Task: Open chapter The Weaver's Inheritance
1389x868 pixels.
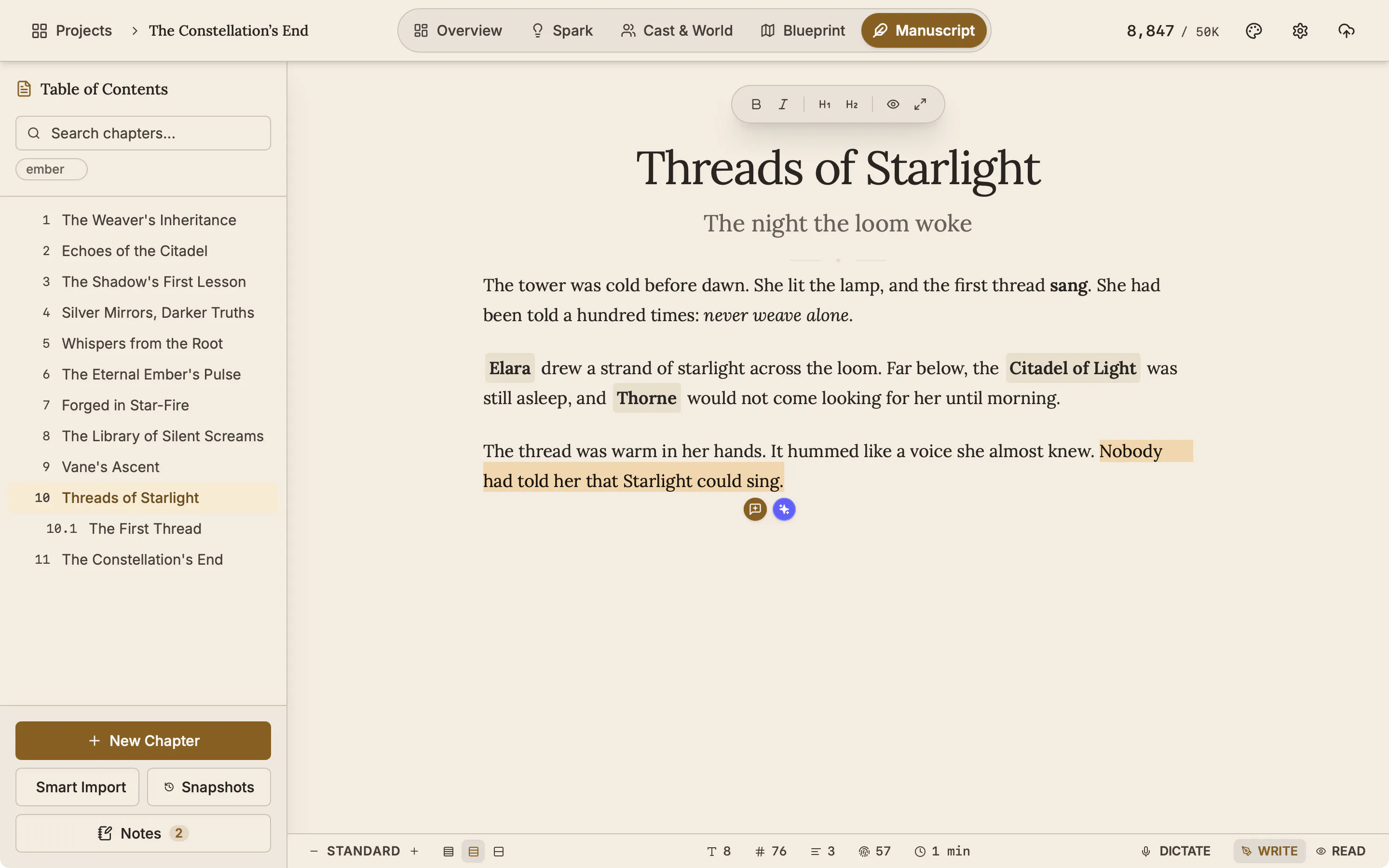Action: click(x=143, y=220)
